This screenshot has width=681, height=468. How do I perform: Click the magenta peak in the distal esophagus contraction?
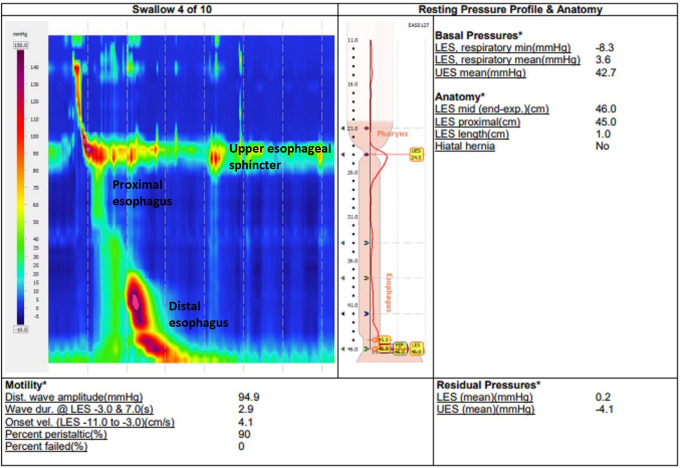(136, 301)
